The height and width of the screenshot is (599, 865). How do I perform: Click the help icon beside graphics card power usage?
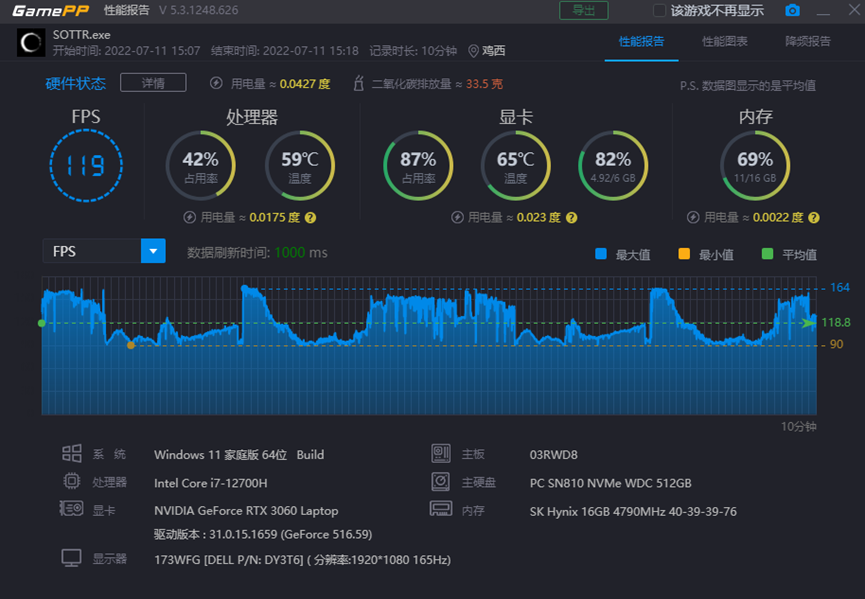pos(570,217)
